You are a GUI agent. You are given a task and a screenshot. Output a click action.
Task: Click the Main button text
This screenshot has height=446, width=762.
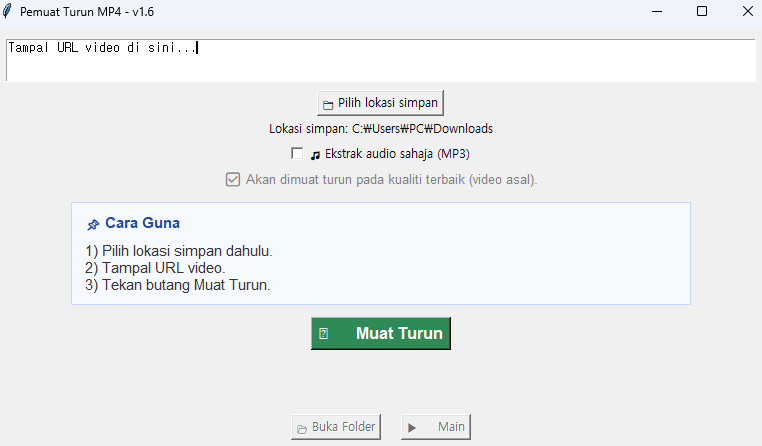(451, 427)
